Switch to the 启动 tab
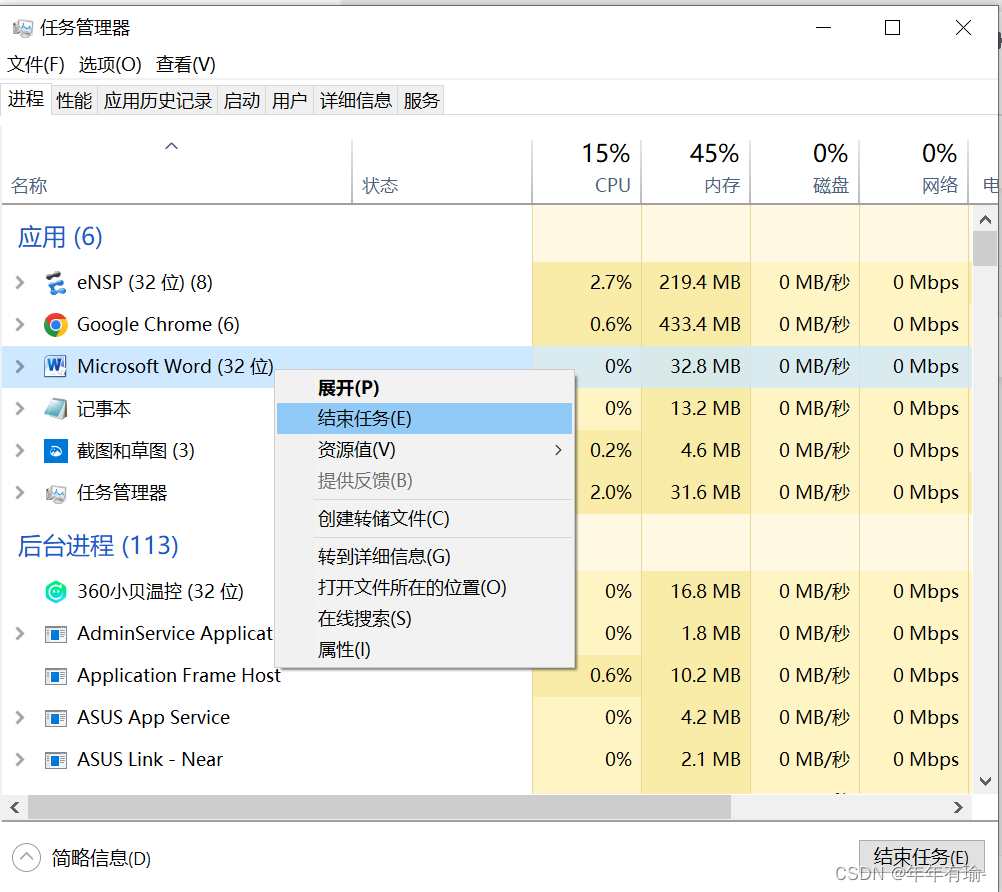 [x=242, y=100]
